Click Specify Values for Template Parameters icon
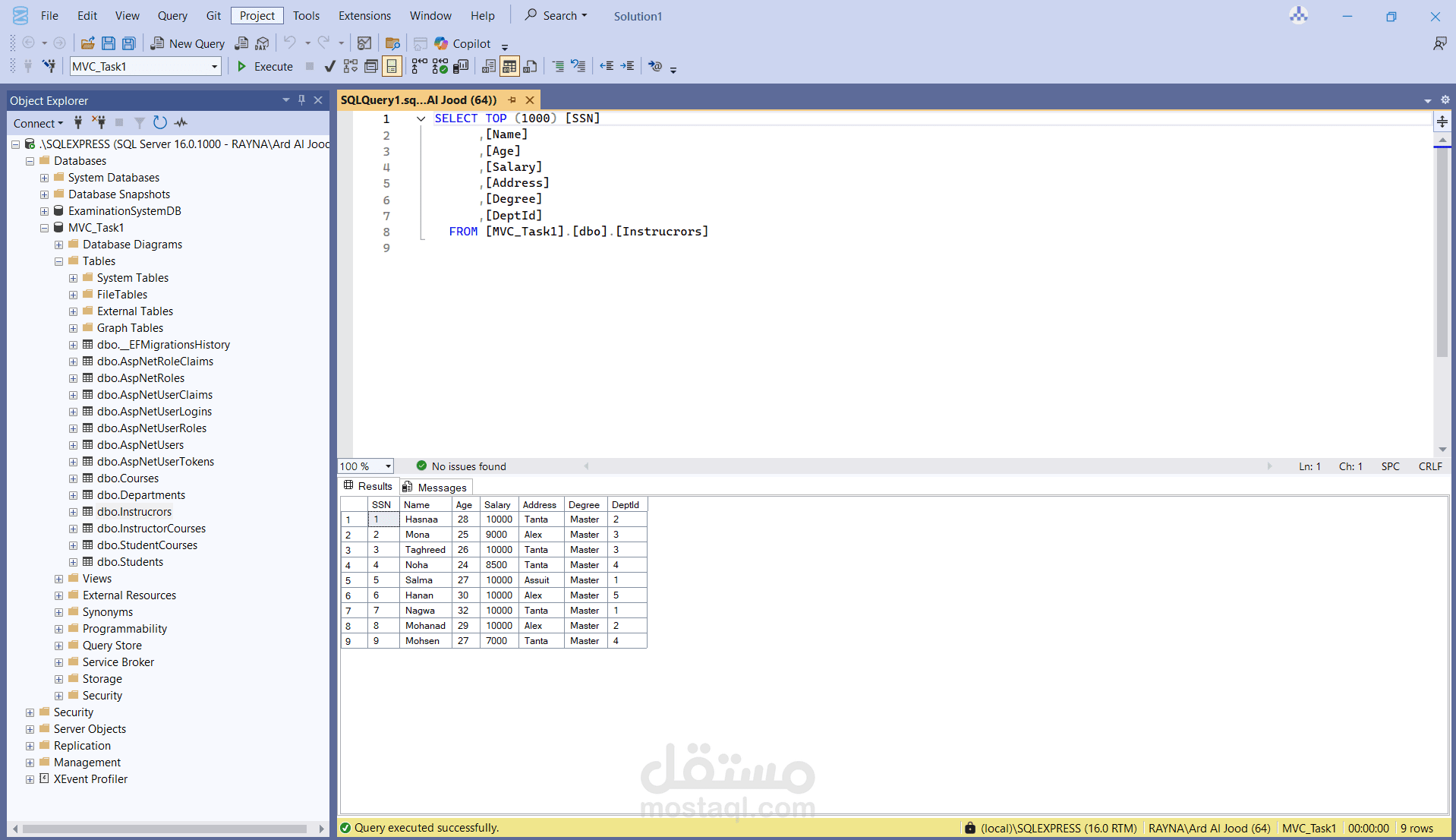 [x=655, y=66]
